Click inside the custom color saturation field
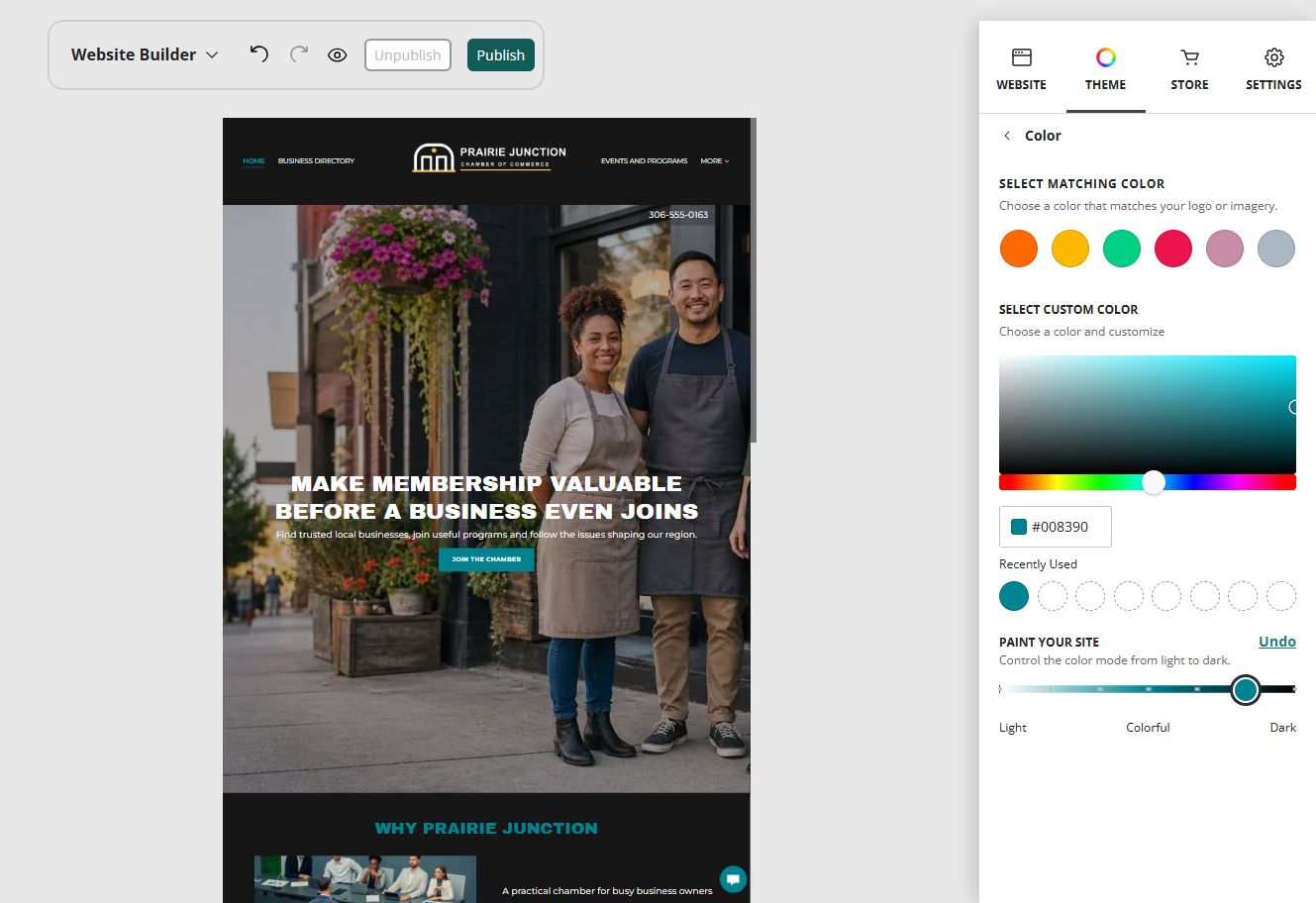This screenshot has width=1316, height=903. click(1148, 414)
